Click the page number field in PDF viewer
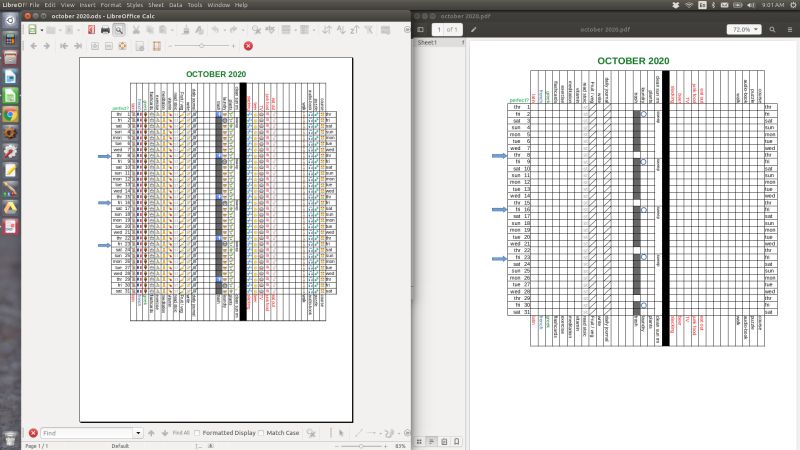This screenshot has width=800, height=450. 438,30
